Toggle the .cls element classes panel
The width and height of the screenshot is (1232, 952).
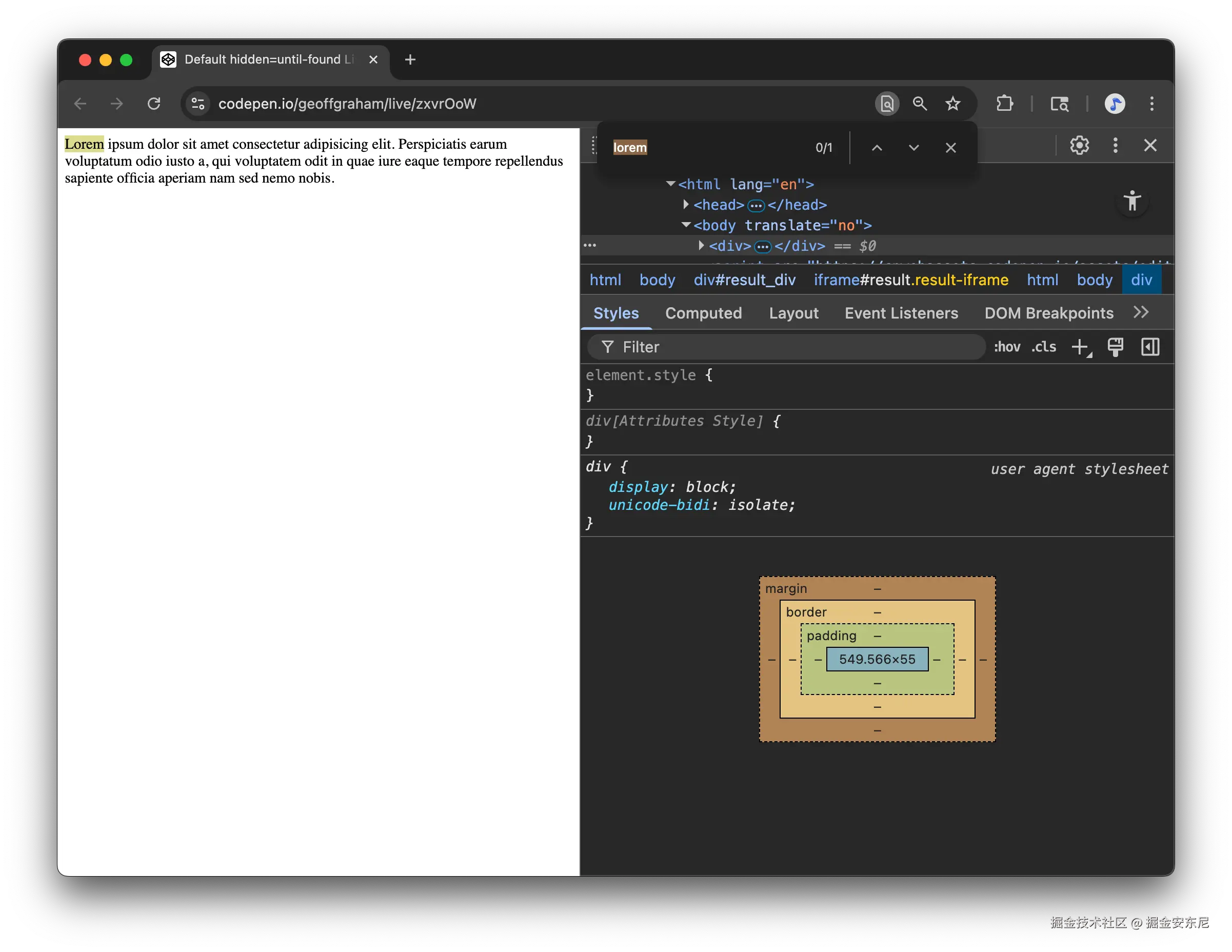pos(1044,347)
